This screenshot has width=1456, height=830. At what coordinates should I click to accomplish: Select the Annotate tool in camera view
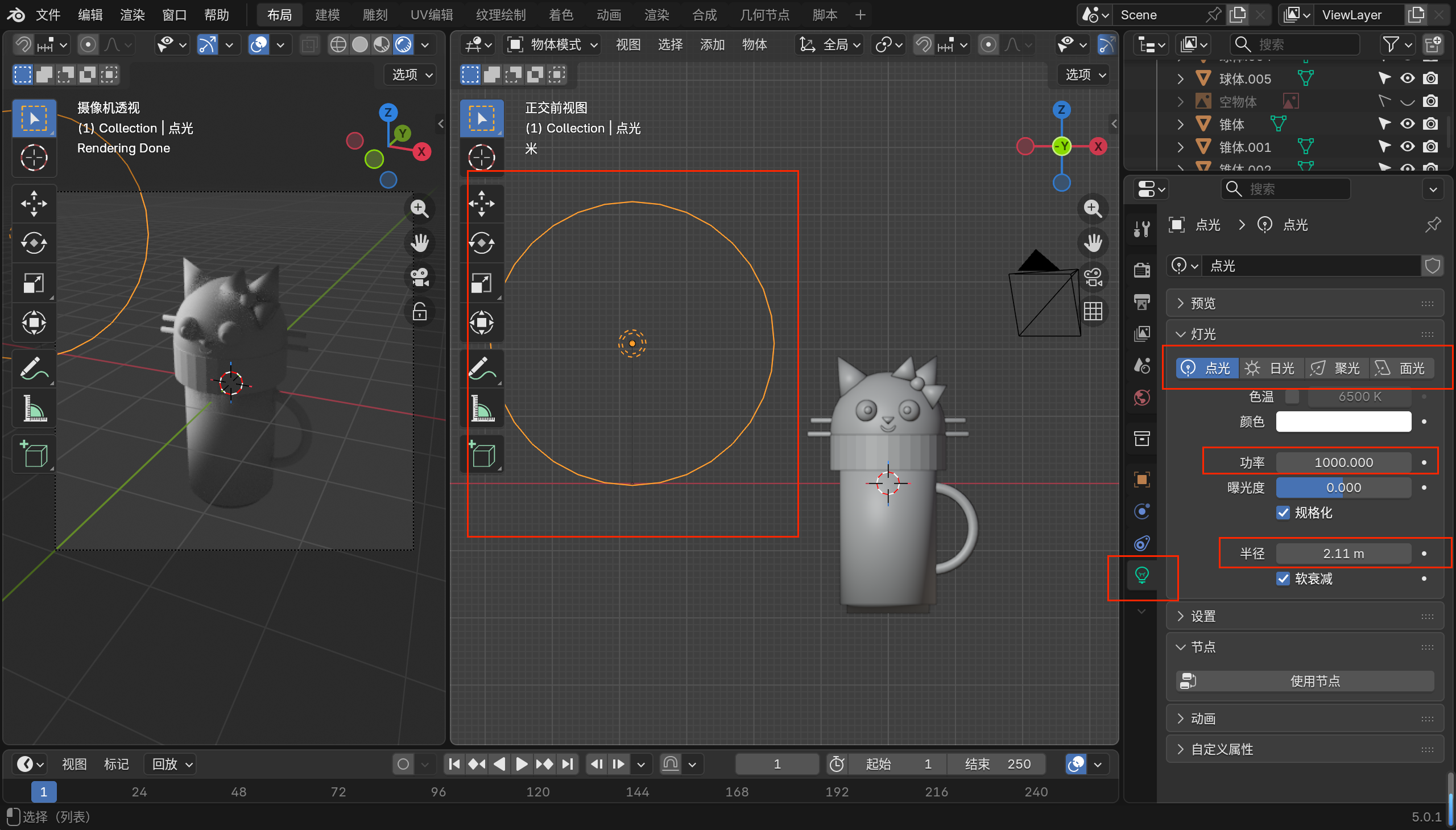pyautogui.click(x=34, y=368)
